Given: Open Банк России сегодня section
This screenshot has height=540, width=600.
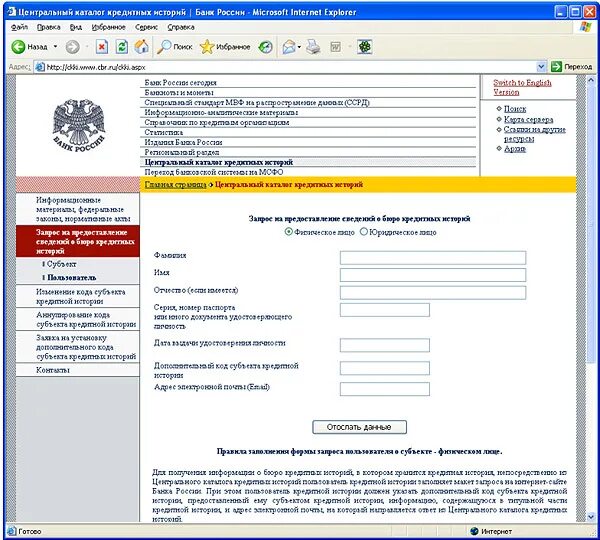Looking at the screenshot, I should point(181,83).
